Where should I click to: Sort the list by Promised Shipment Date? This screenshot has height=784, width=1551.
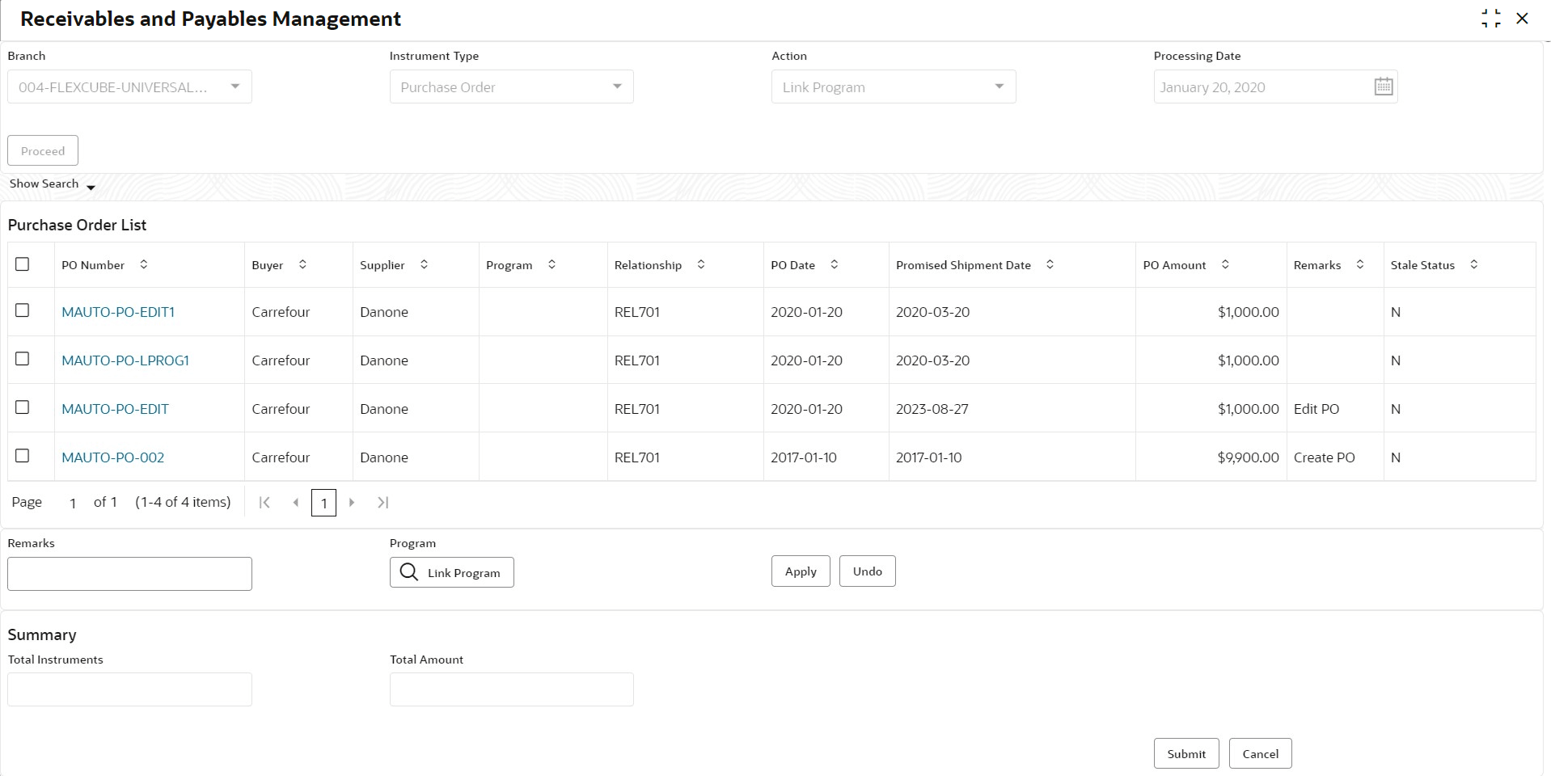[x=1050, y=264]
